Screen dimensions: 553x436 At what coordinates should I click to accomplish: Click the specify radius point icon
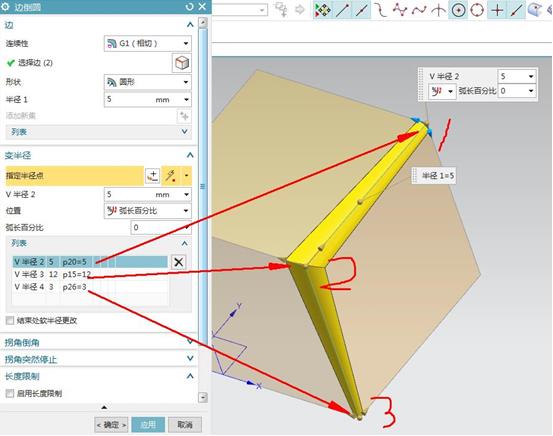click(152, 176)
